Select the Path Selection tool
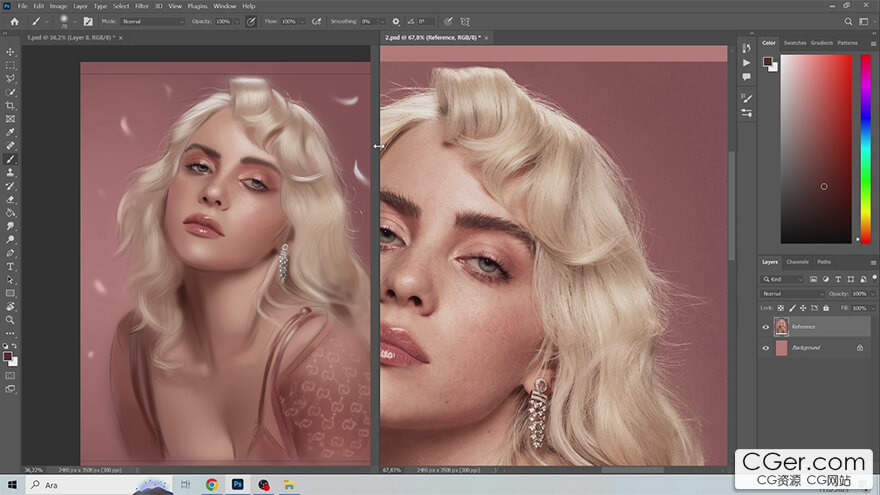Viewport: 880px width, 495px height. (10, 279)
